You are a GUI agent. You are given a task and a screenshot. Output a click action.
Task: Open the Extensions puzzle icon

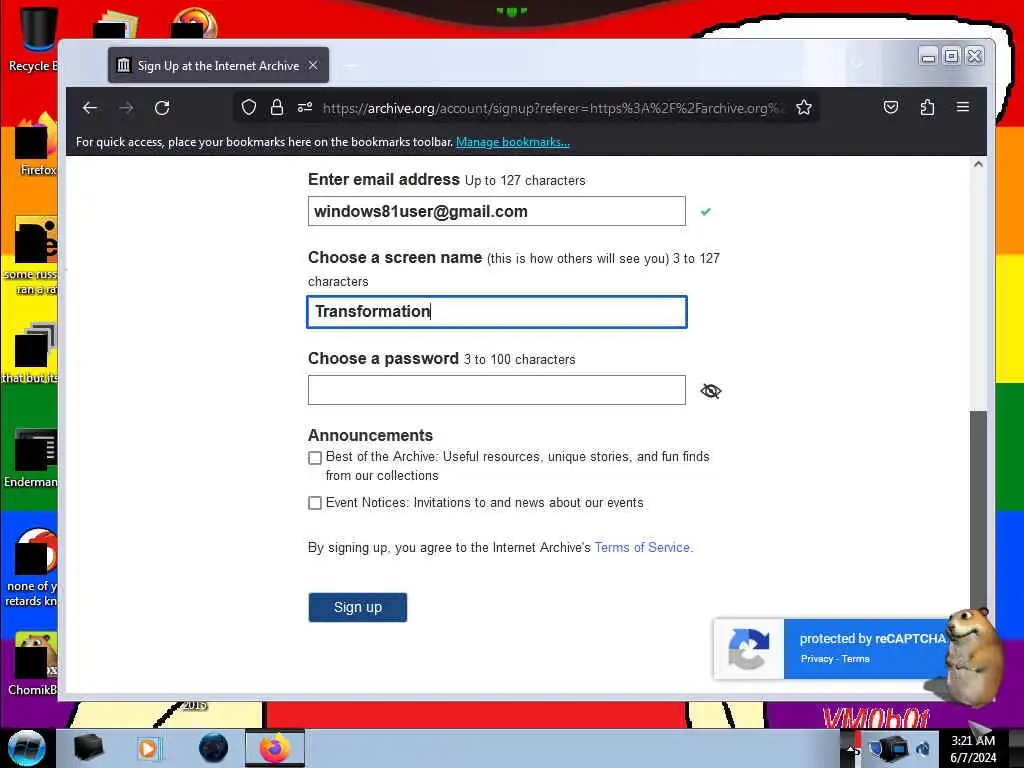927,107
